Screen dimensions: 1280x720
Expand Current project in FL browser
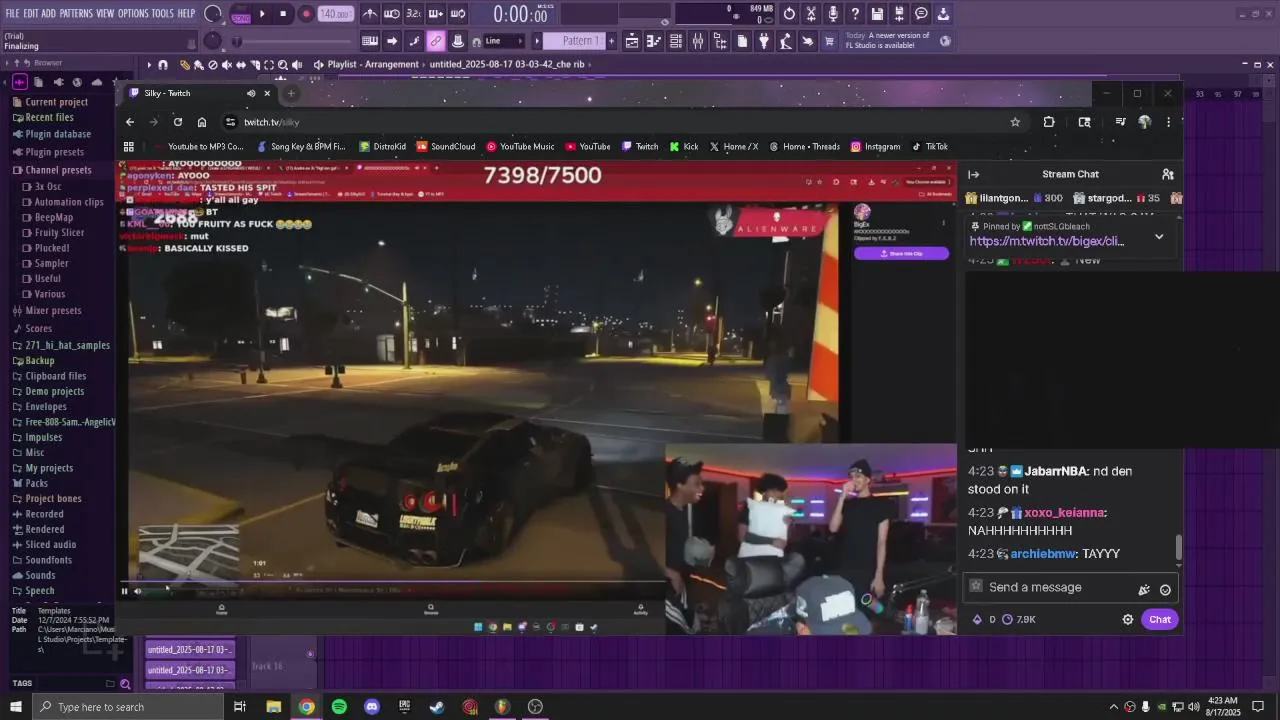[x=57, y=102]
